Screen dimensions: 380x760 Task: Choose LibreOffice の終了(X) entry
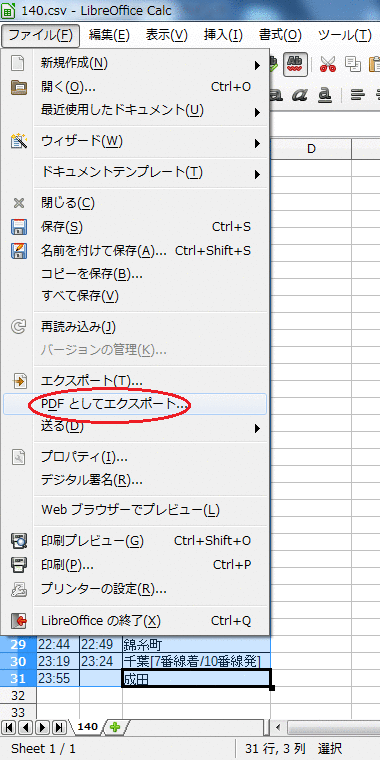pyautogui.click(x=135, y=620)
